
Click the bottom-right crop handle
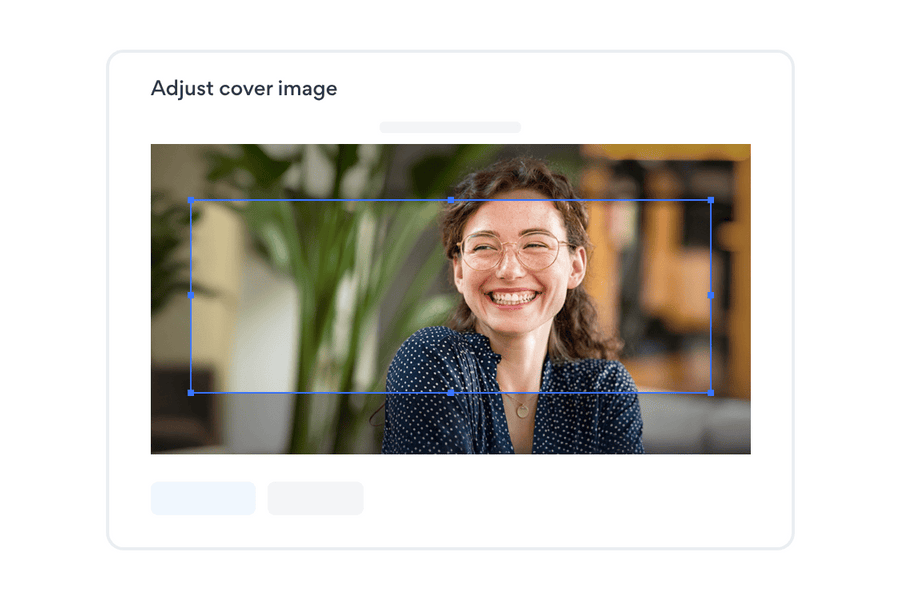[x=711, y=392]
